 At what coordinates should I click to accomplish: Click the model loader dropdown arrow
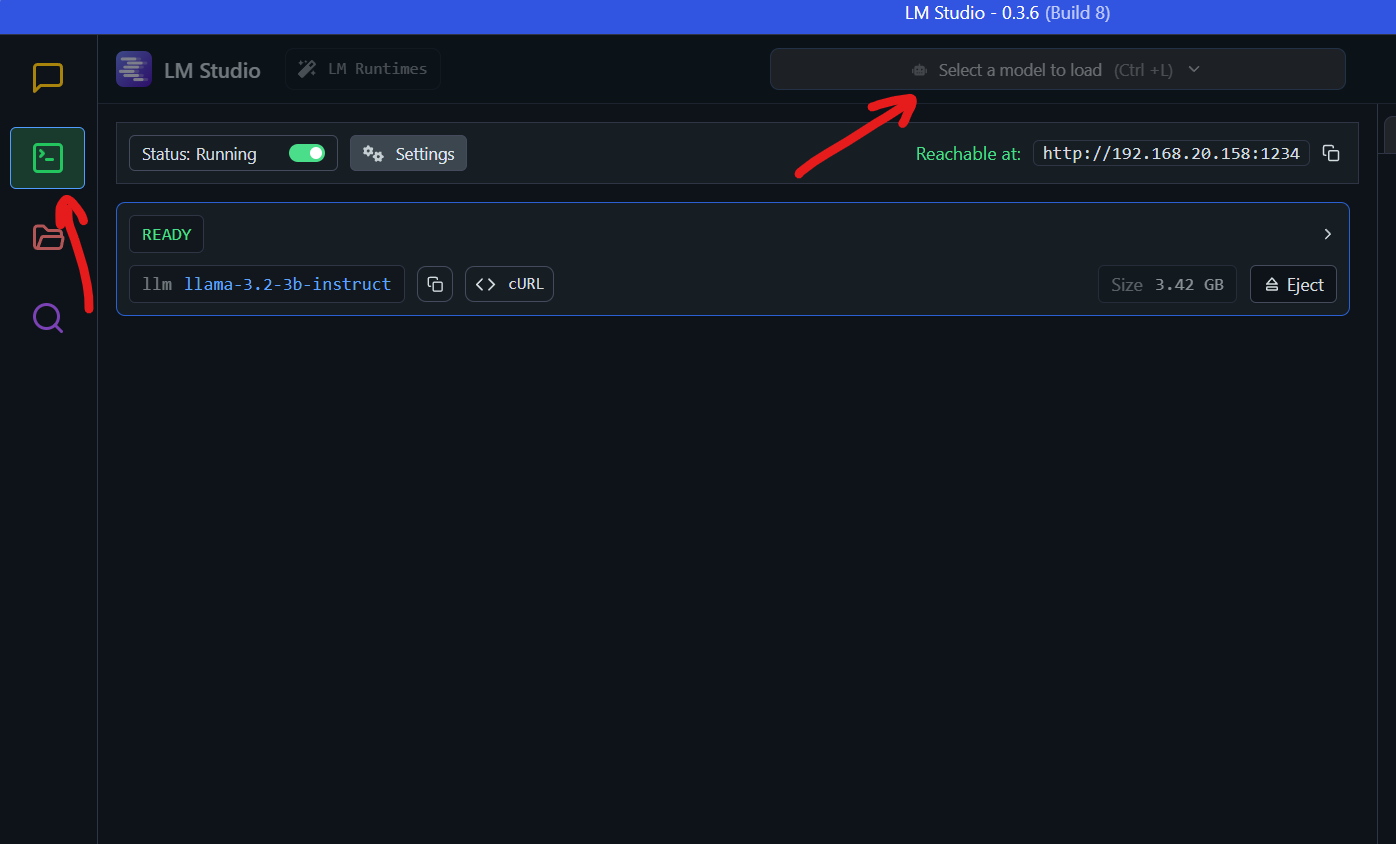(1193, 69)
